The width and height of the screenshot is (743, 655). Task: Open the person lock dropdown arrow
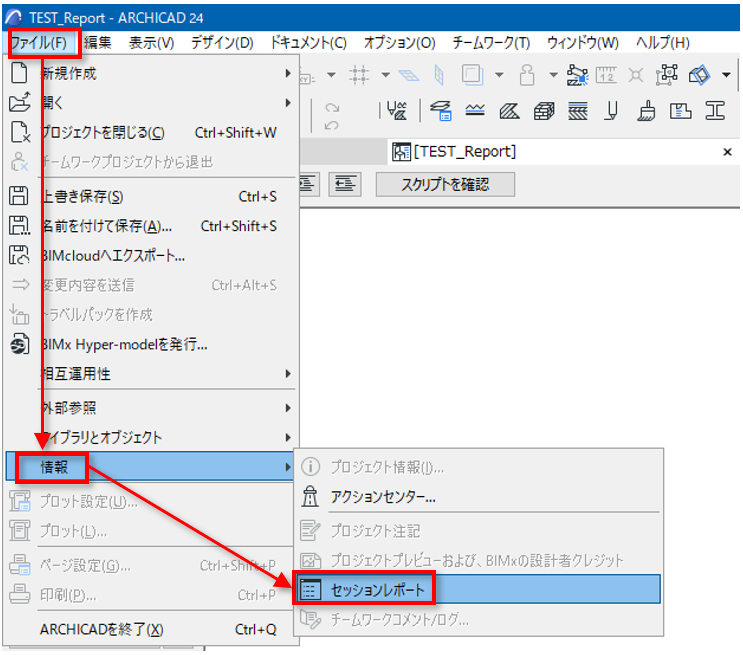553,74
